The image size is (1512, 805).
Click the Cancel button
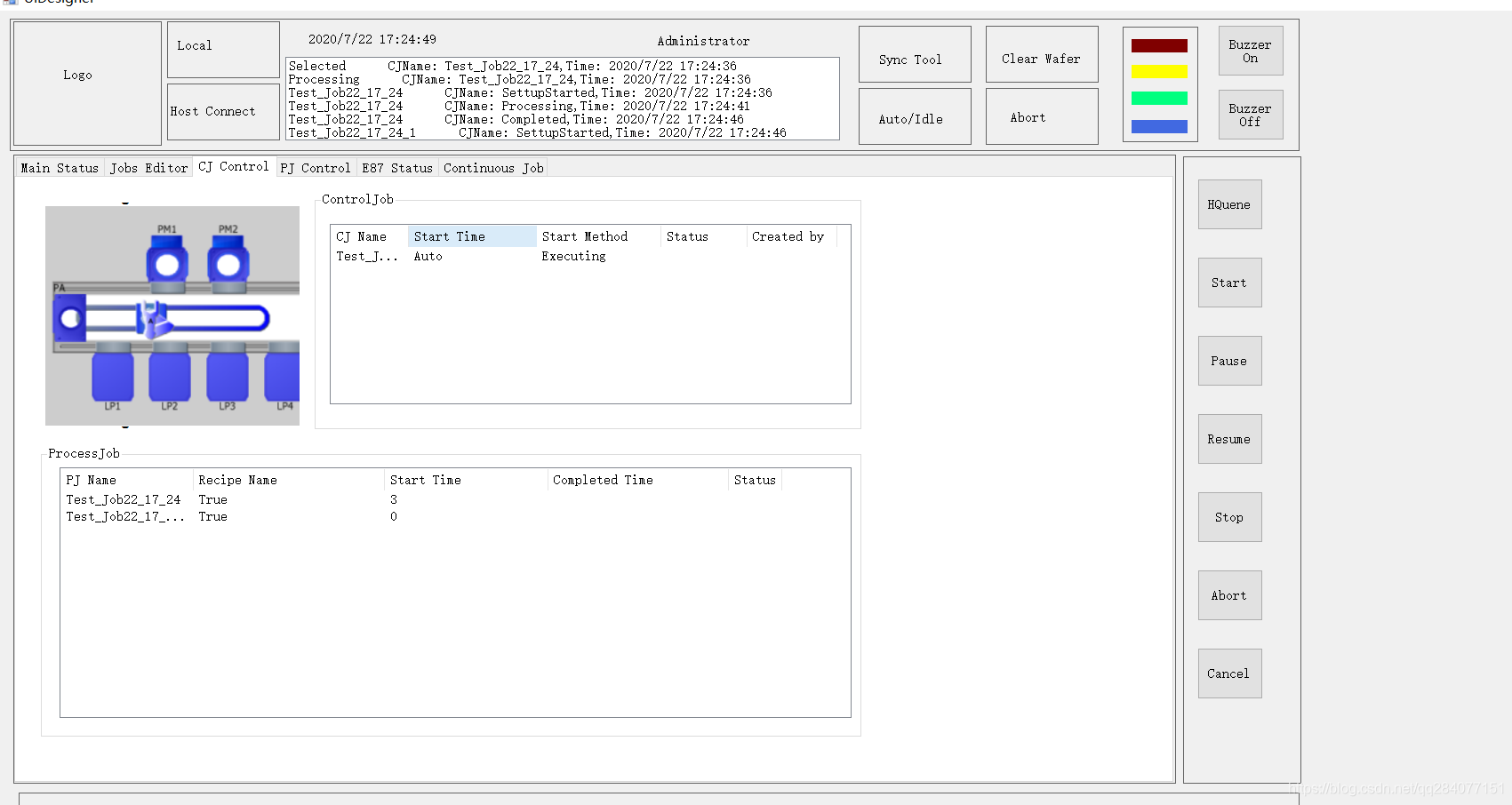(x=1229, y=673)
